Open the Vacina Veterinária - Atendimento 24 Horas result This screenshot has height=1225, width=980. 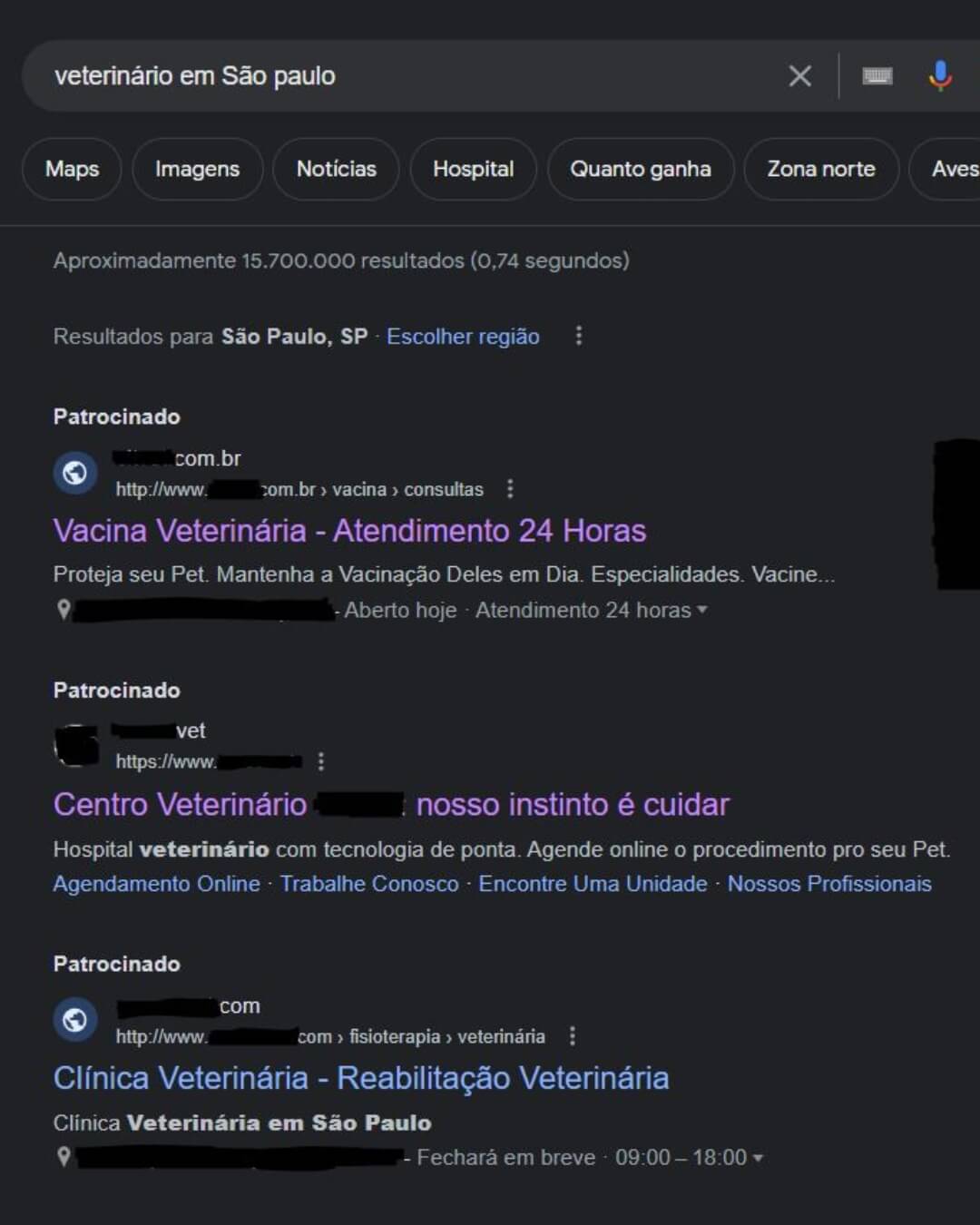point(349,531)
